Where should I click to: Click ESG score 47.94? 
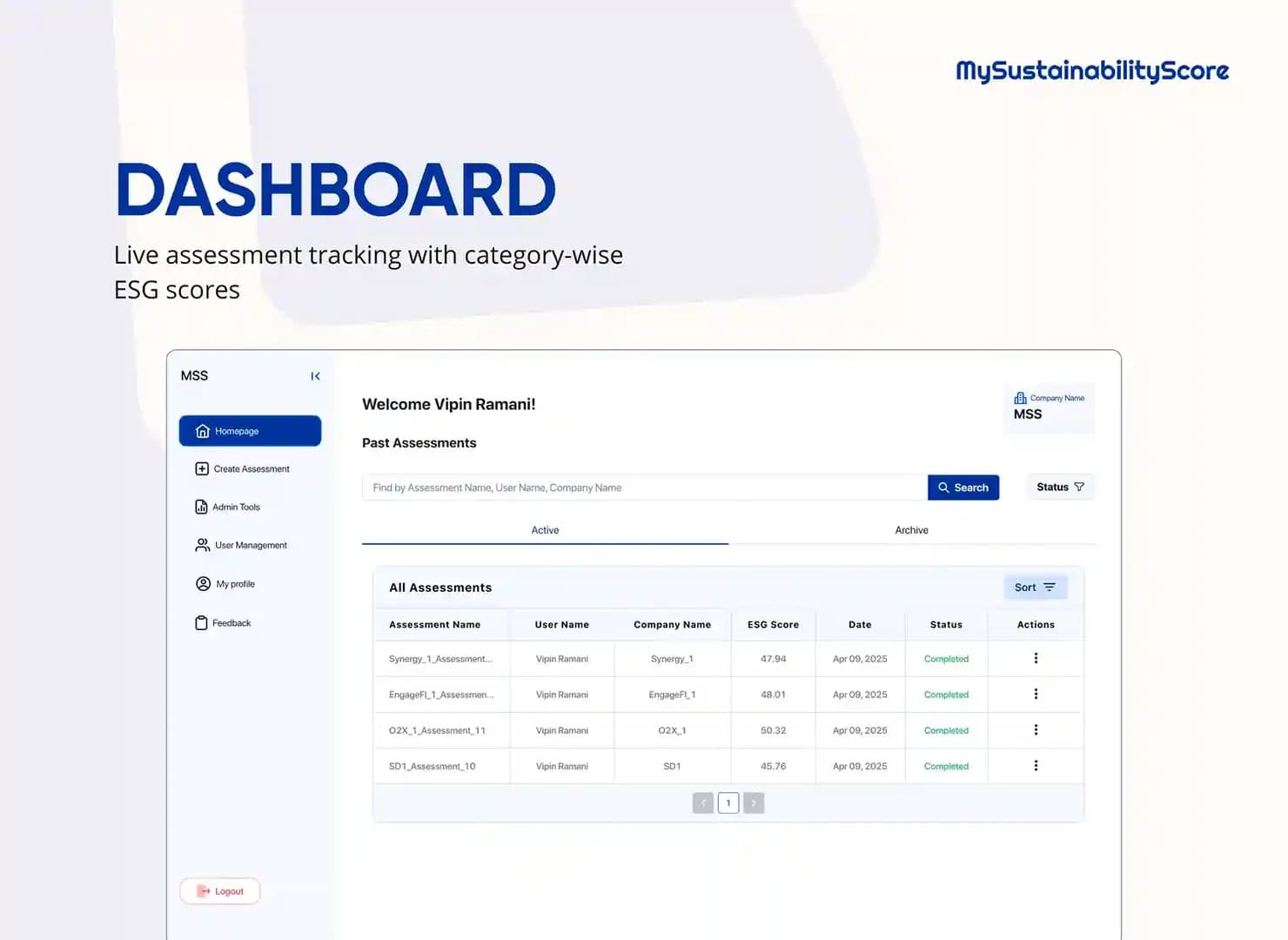point(773,659)
